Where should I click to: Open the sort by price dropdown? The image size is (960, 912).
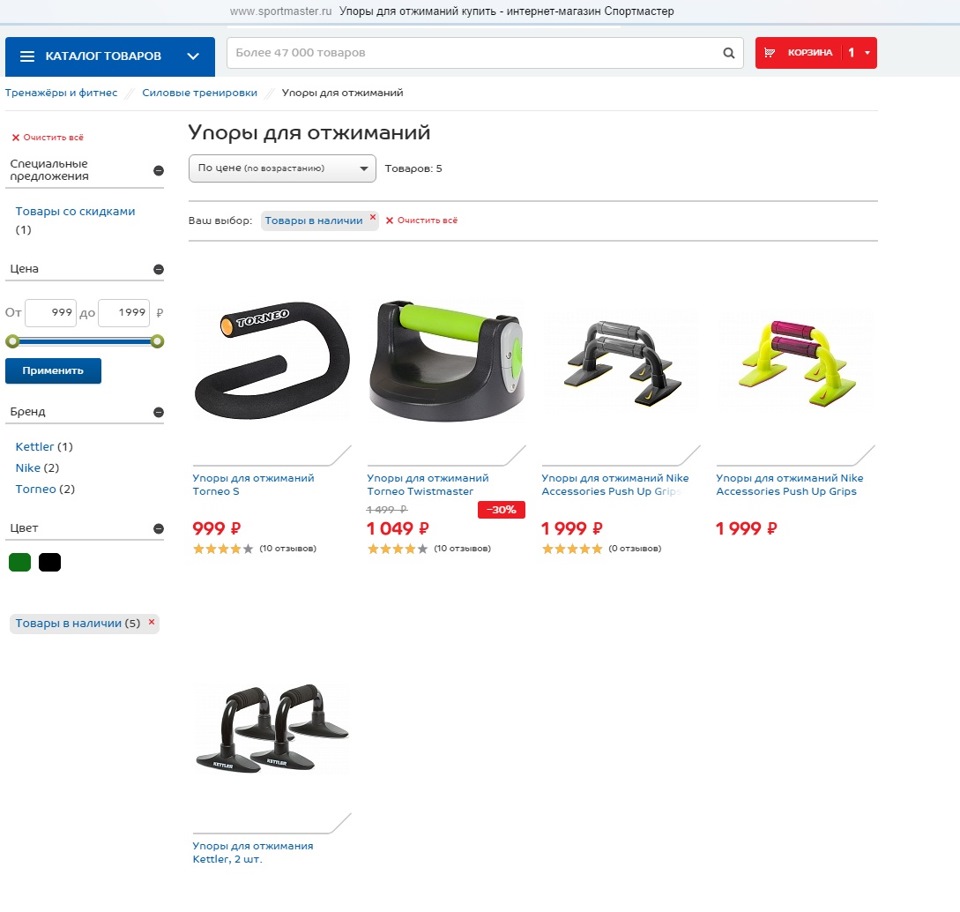(282, 168)
